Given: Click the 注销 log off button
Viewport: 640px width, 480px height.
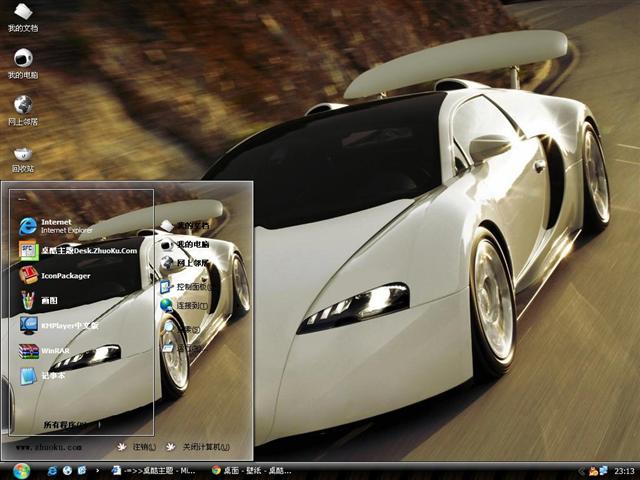Looking at the screenshot, I should tap(138, 447).
